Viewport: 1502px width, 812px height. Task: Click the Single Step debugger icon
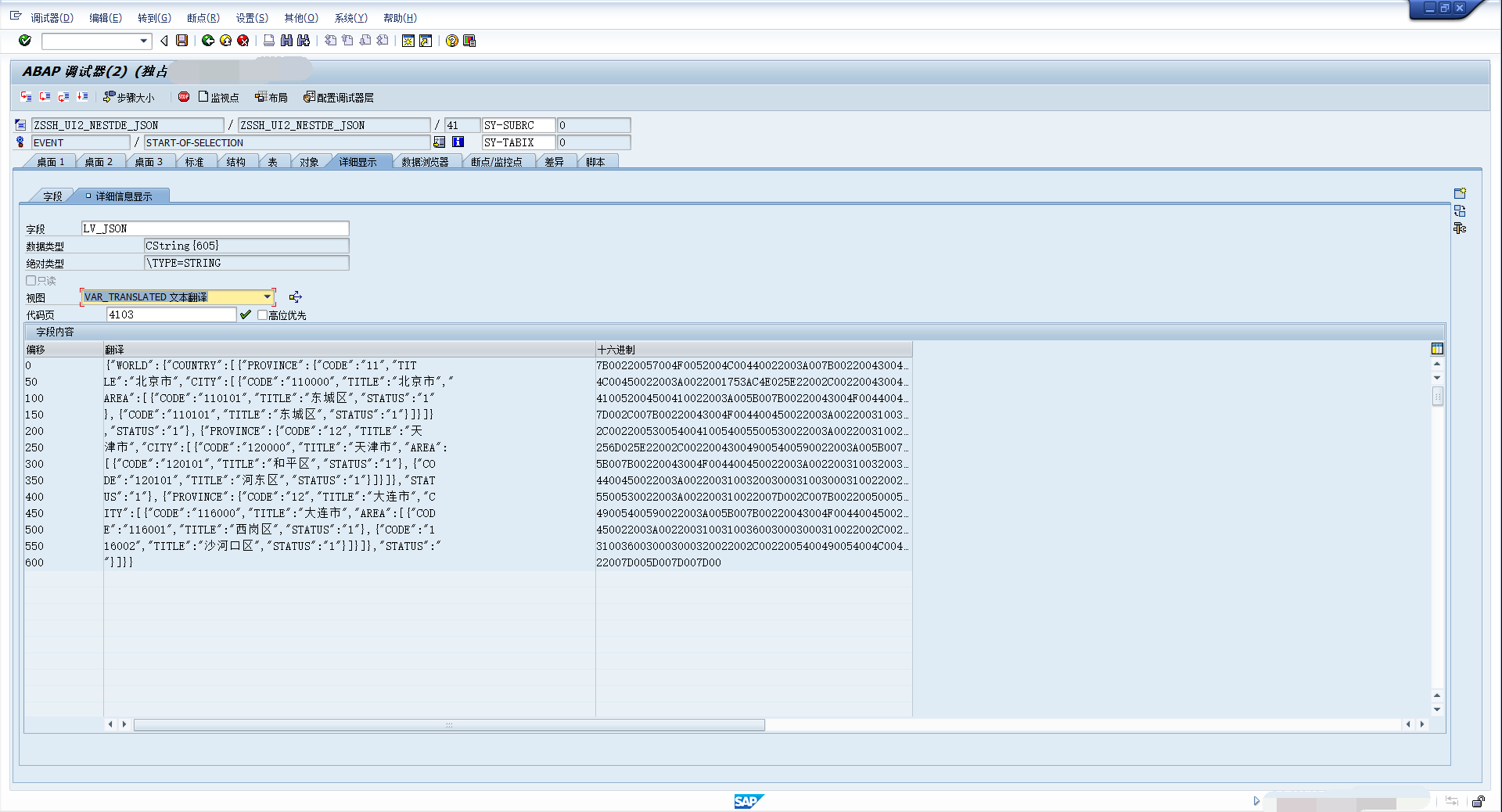tap(27, 97)
